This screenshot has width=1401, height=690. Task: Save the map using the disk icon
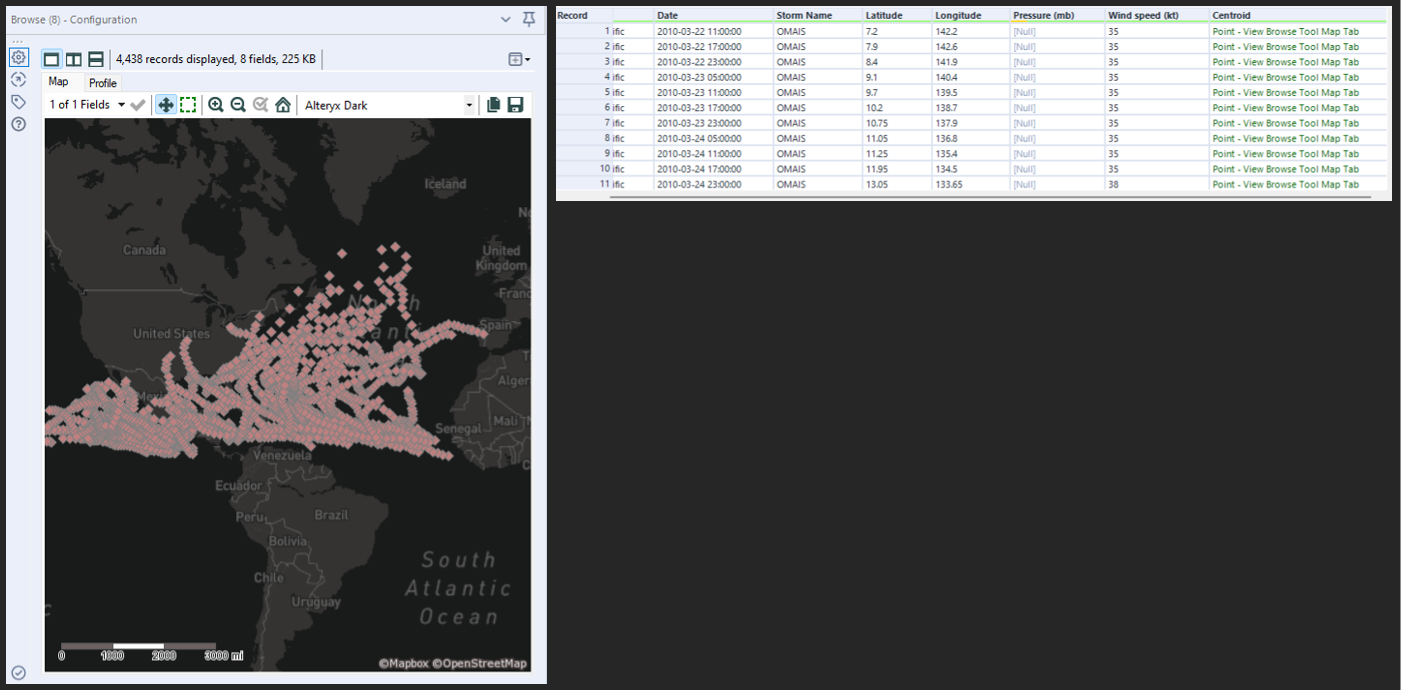(x=516, y=105)
